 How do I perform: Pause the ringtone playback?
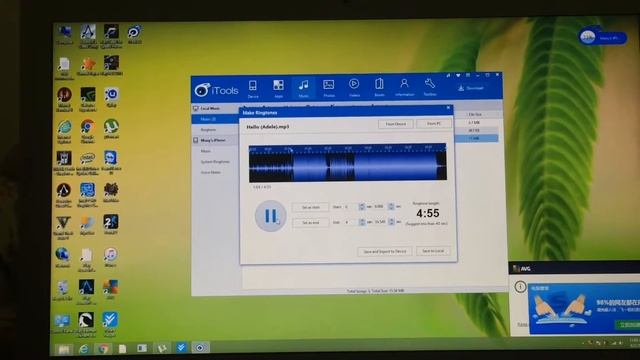click(270, 216)
